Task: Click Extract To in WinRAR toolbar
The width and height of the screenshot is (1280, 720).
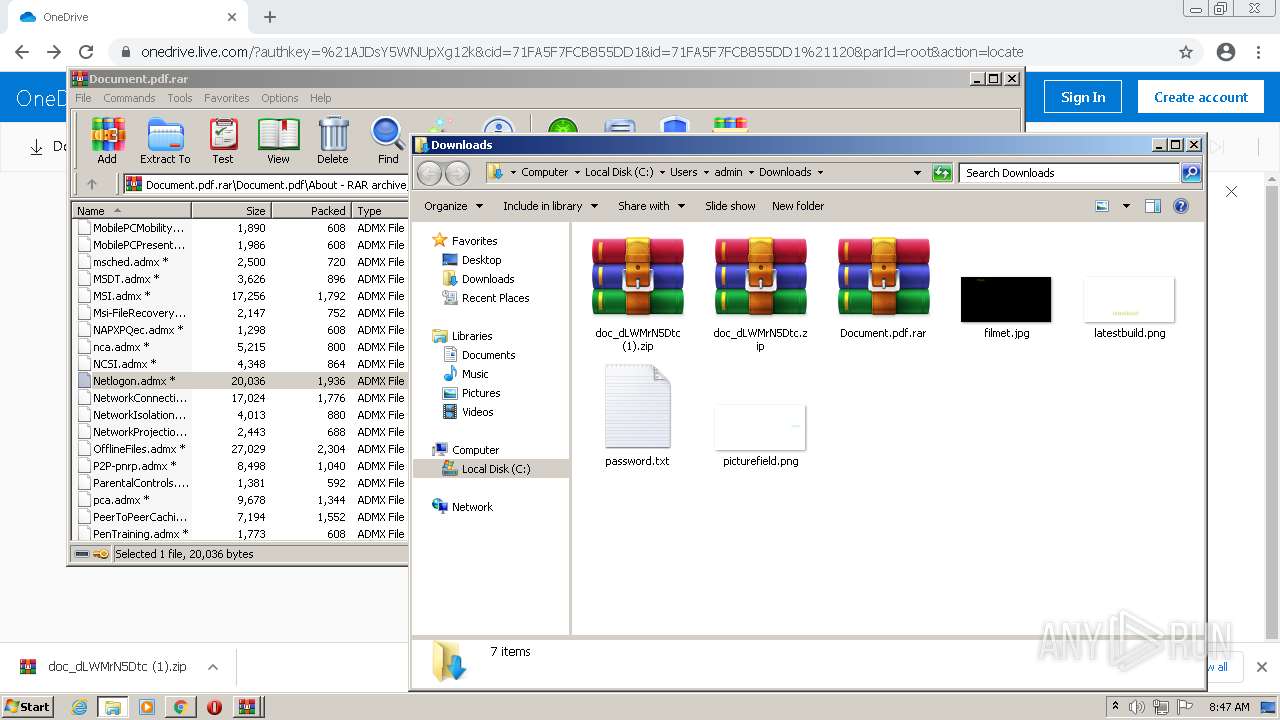Action: 165,140
